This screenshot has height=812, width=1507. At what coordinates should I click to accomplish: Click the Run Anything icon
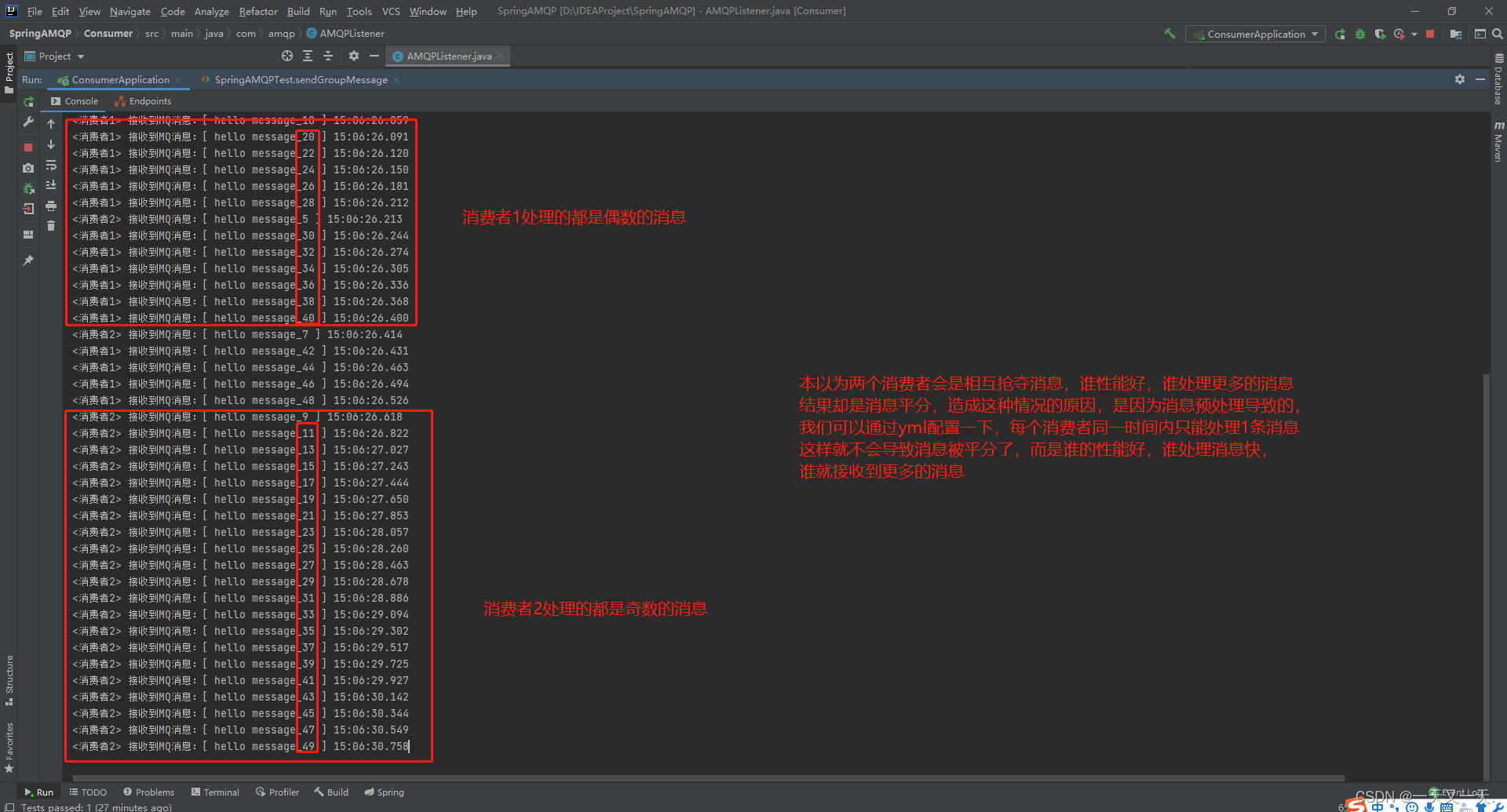pos(1480,34)
